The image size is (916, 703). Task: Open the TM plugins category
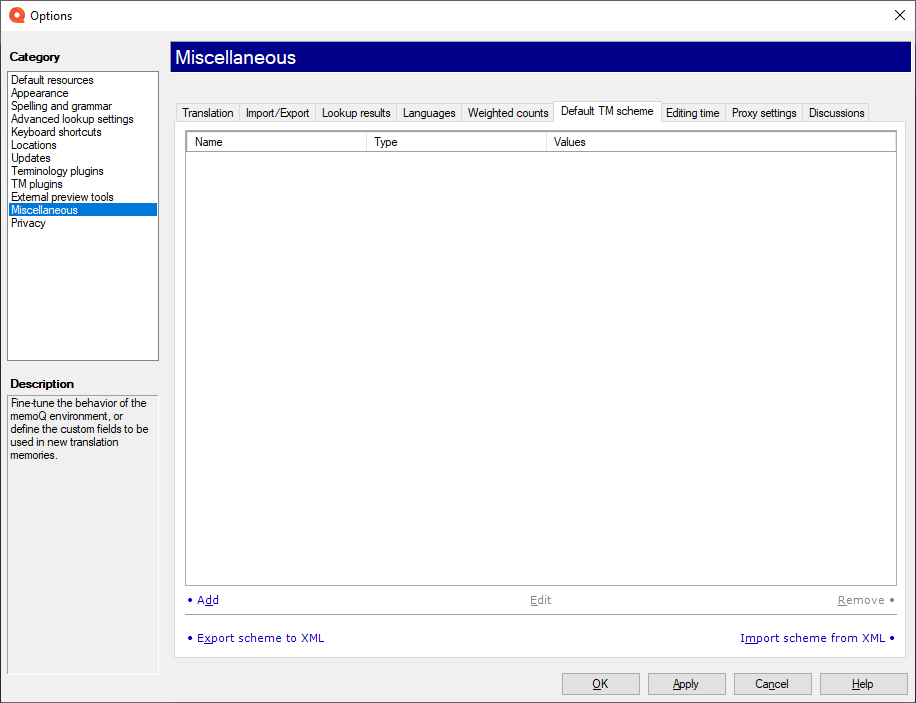click(x=36, y=183)
